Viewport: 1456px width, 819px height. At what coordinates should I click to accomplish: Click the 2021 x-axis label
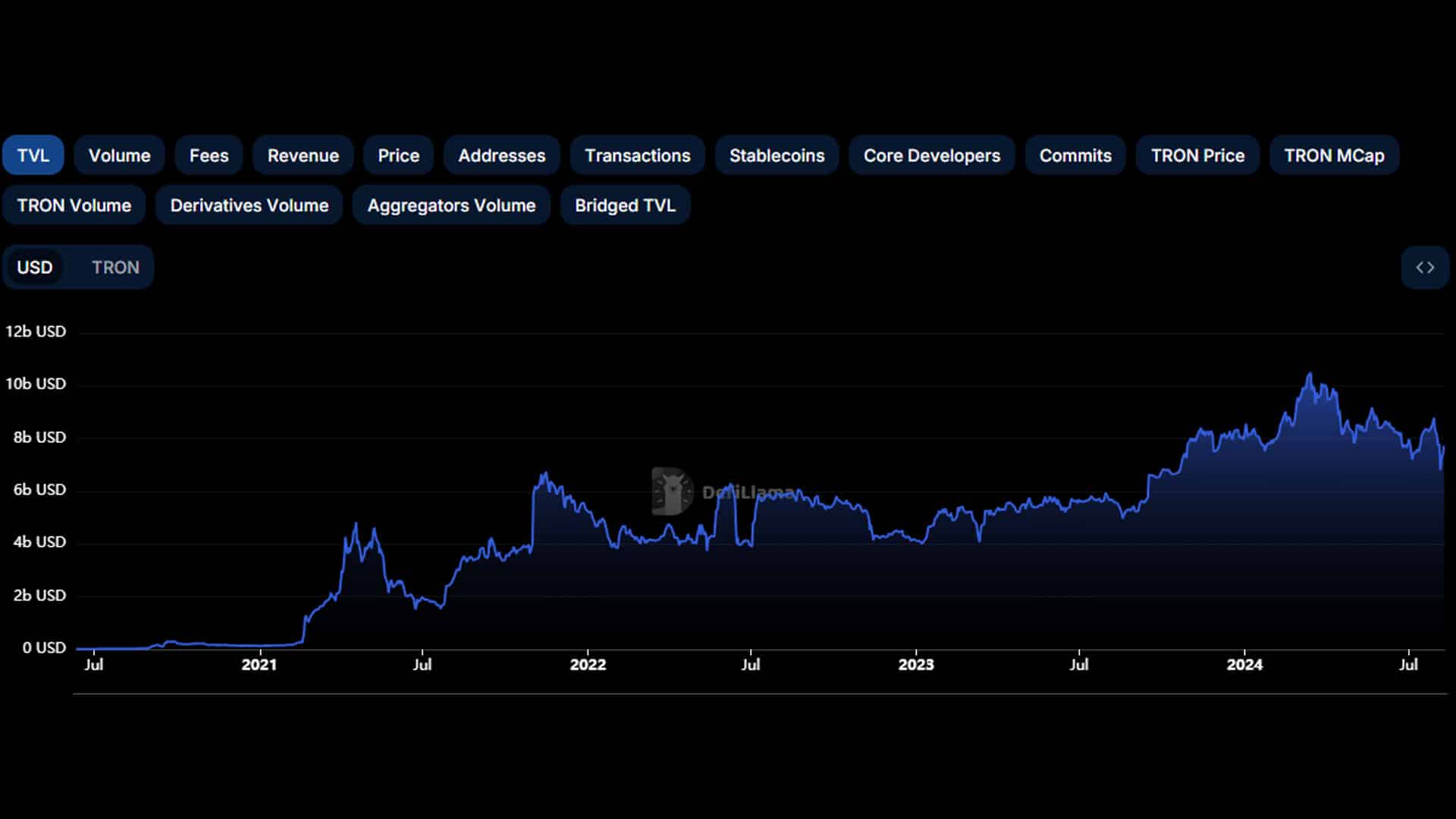coord(259,665)
